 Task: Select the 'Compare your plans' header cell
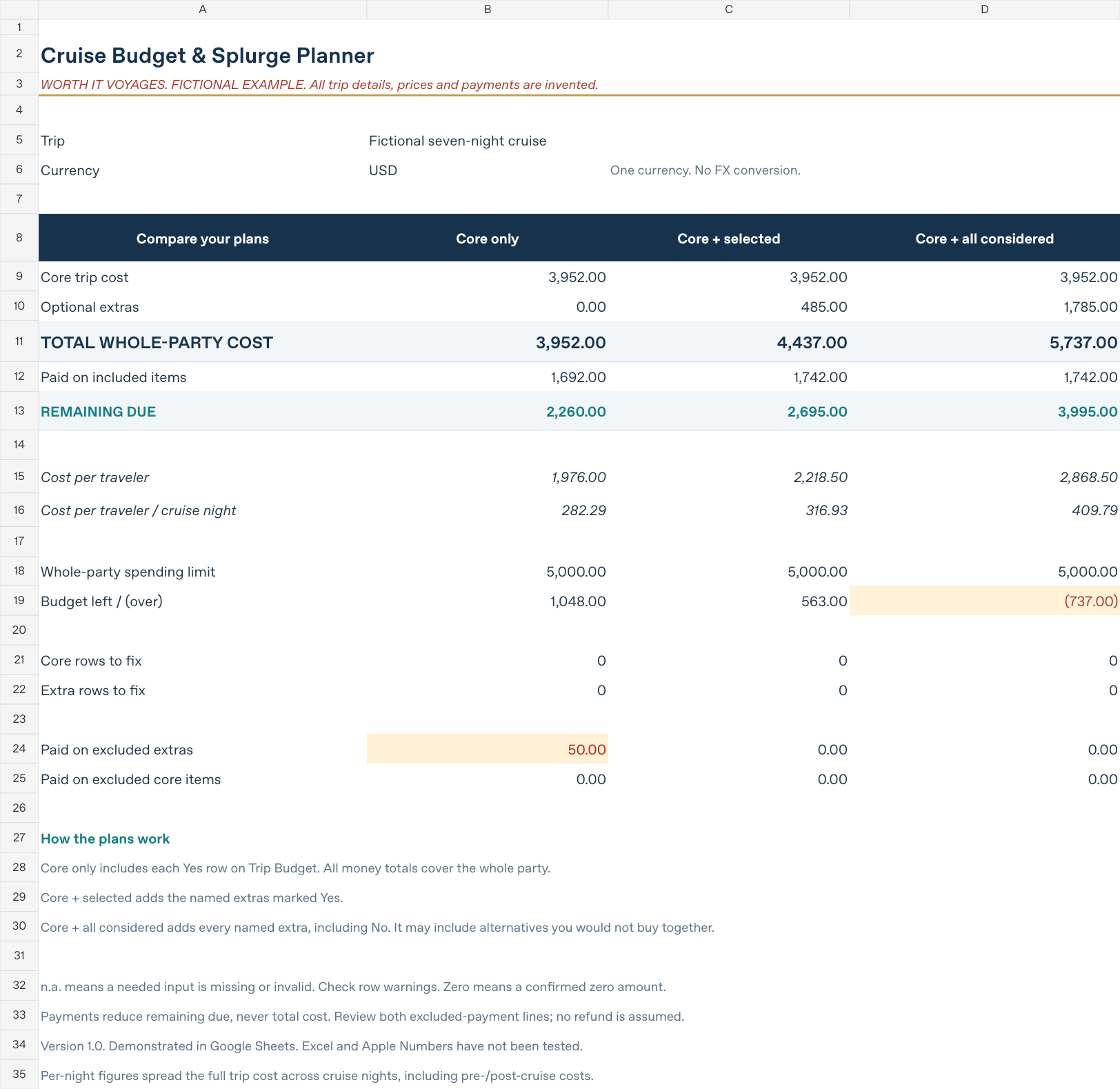203,238
